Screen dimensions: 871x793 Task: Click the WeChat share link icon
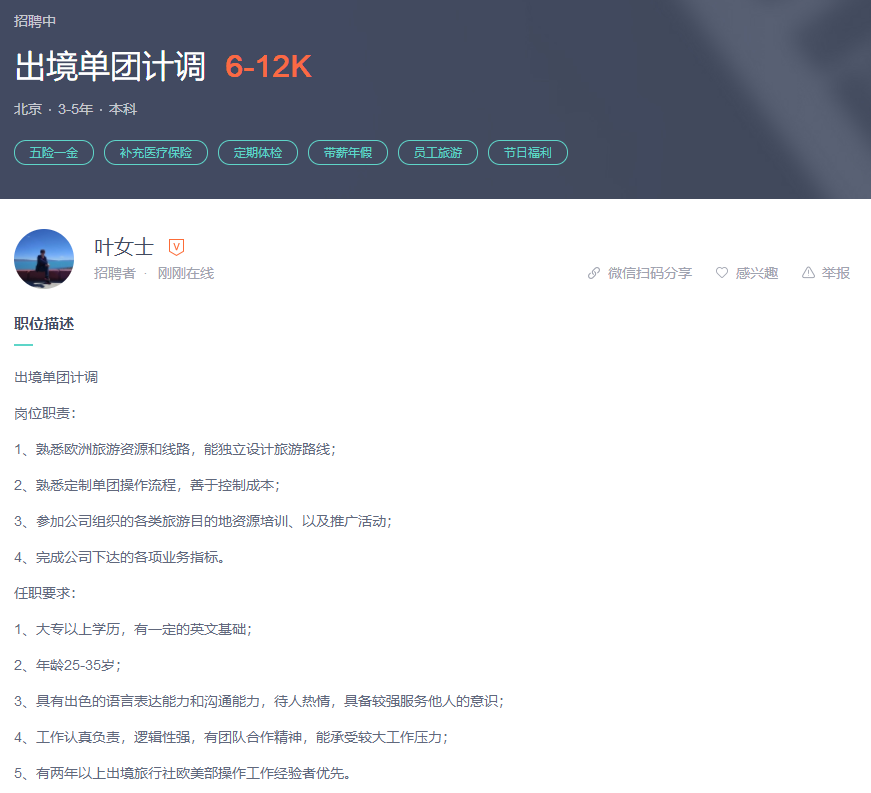tap(594, 273)
